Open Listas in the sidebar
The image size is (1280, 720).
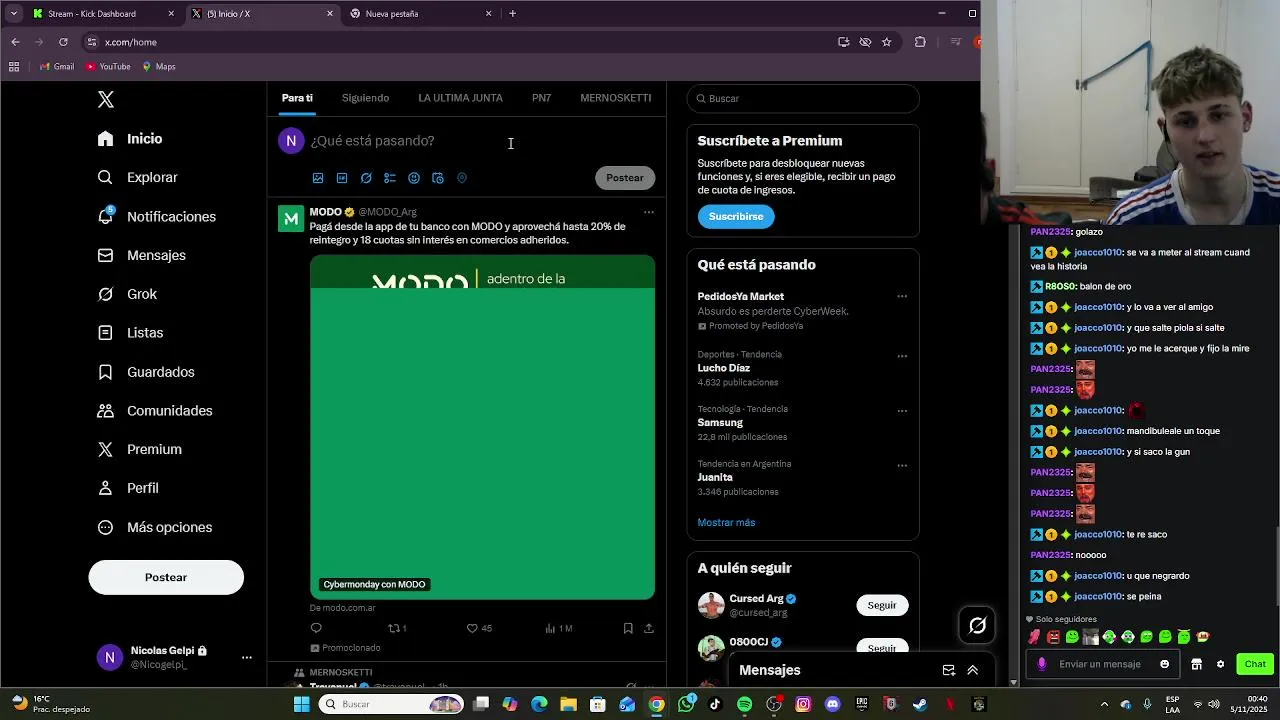point(130,333)
